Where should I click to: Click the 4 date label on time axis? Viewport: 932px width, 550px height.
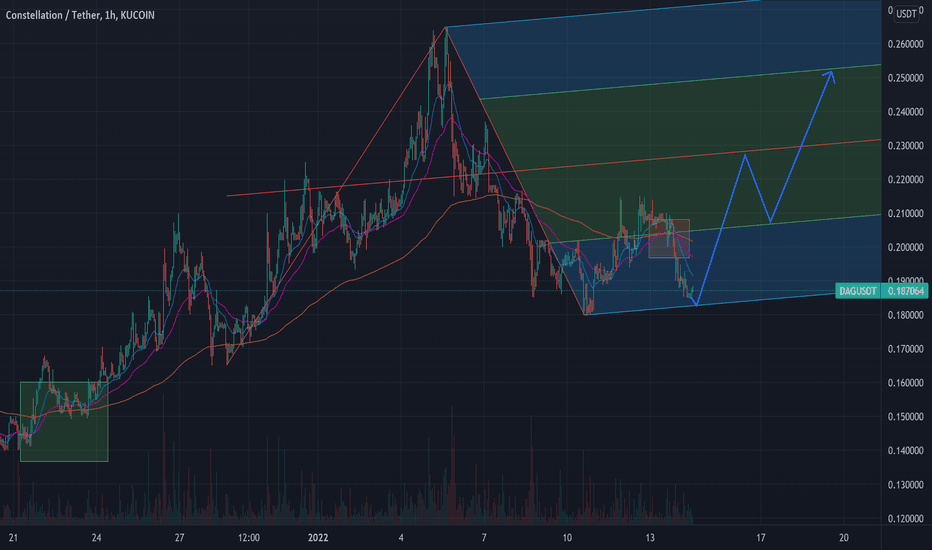point(401,538)
